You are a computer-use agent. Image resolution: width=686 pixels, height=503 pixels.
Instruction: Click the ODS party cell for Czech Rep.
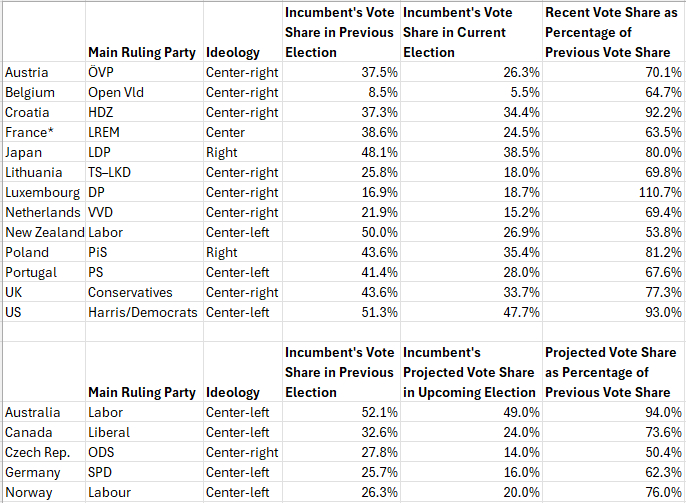coord(143,452)
